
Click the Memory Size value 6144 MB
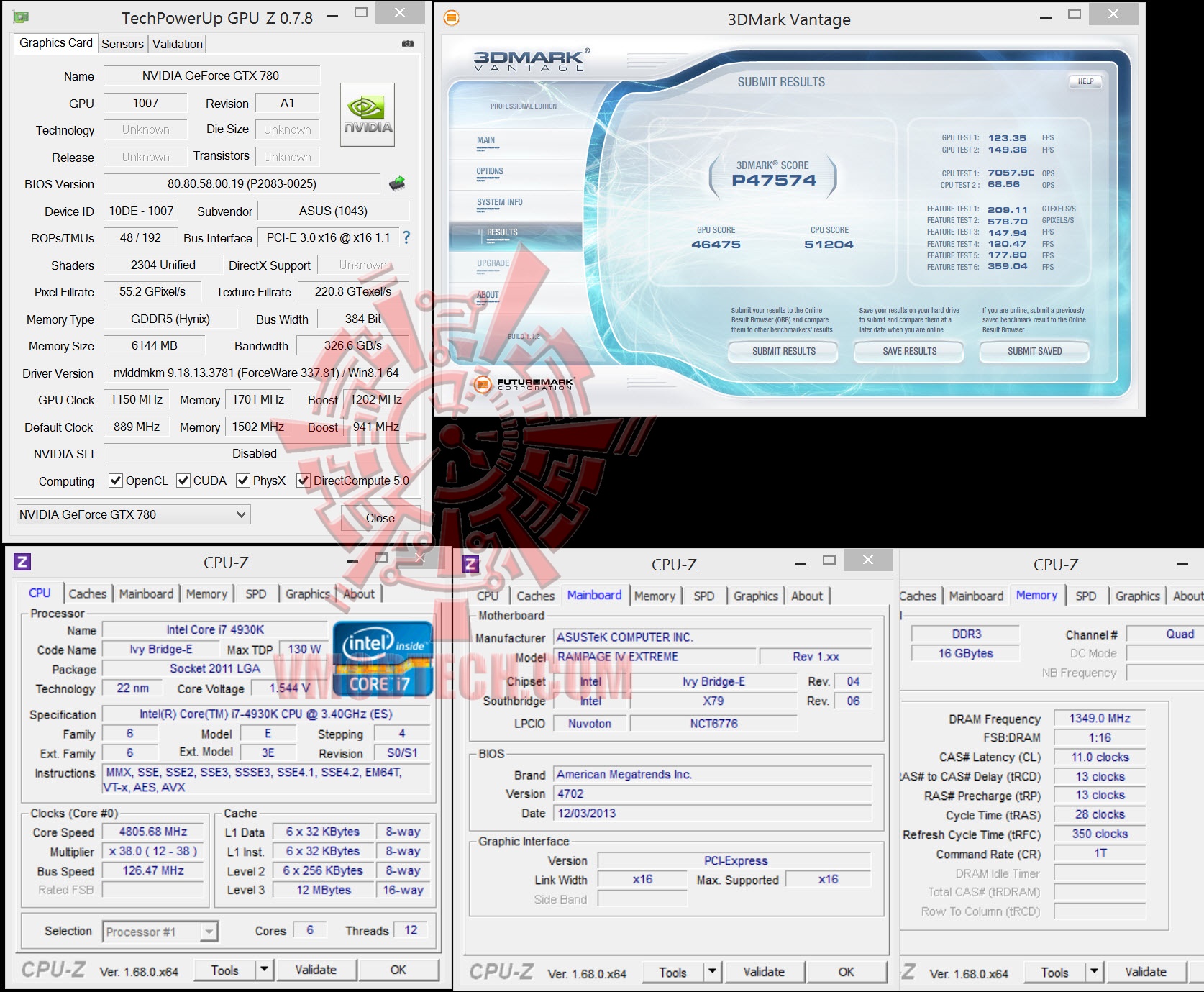pos(154,345)
